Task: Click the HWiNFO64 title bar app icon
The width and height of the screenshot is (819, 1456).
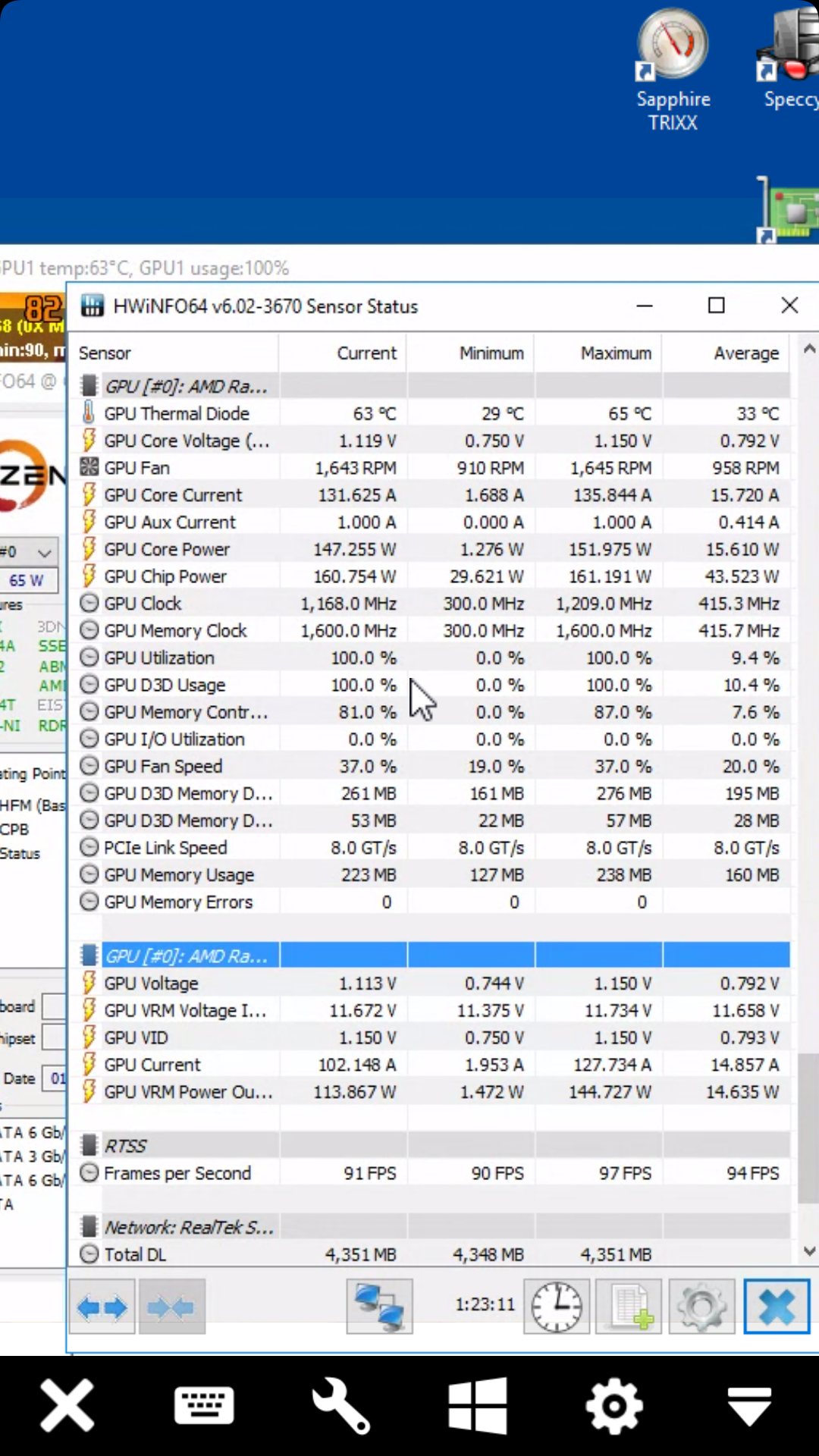Action: (92, 306)
